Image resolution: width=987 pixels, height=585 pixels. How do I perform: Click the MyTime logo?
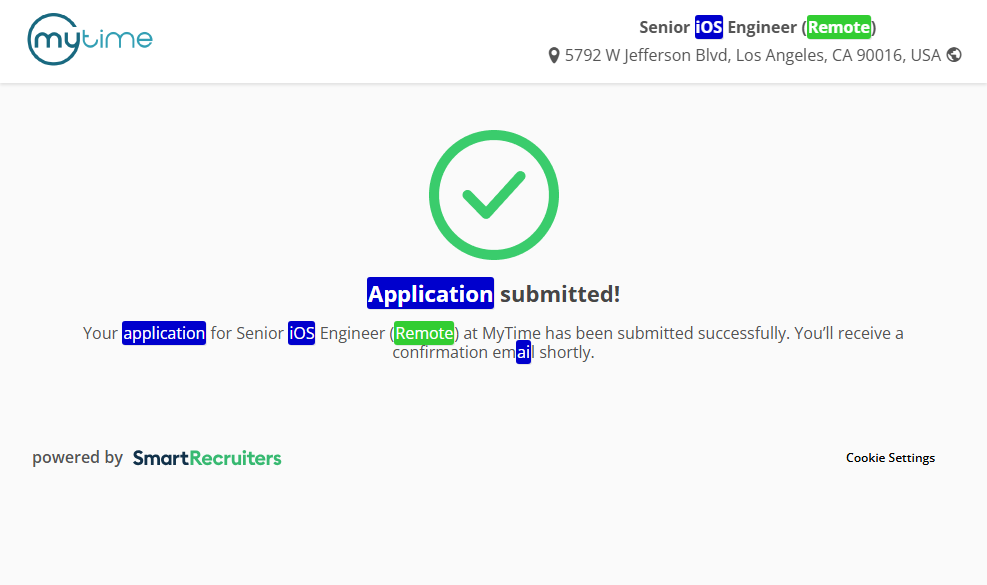coord(90,40)
